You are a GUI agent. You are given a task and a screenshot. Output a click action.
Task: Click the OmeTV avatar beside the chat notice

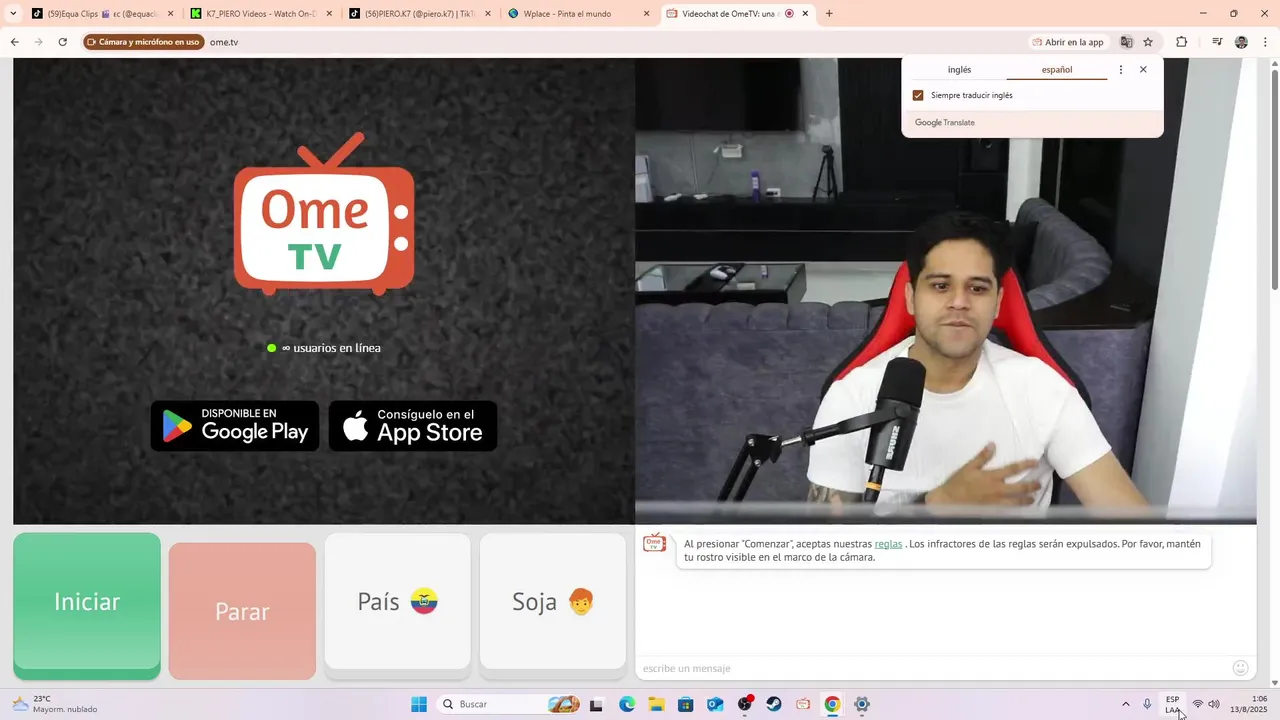[x=654, y=542]
